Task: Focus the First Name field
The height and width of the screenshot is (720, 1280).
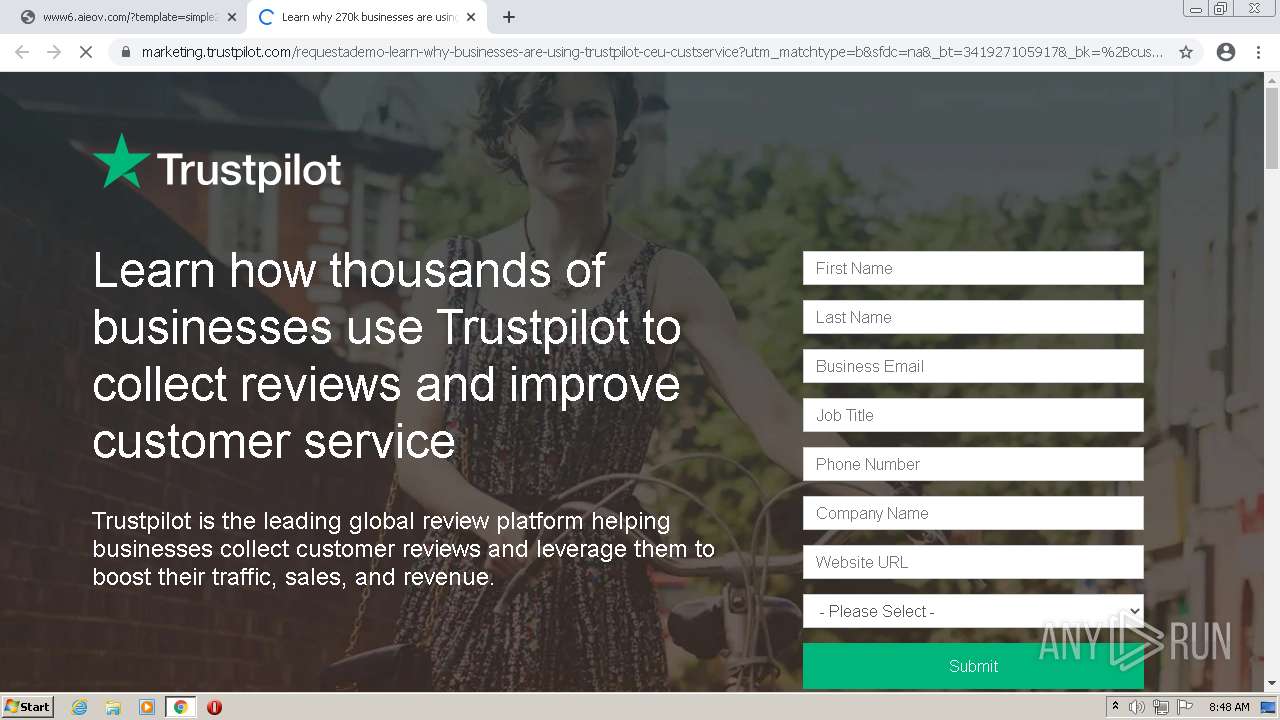Action: coord(973,268)
